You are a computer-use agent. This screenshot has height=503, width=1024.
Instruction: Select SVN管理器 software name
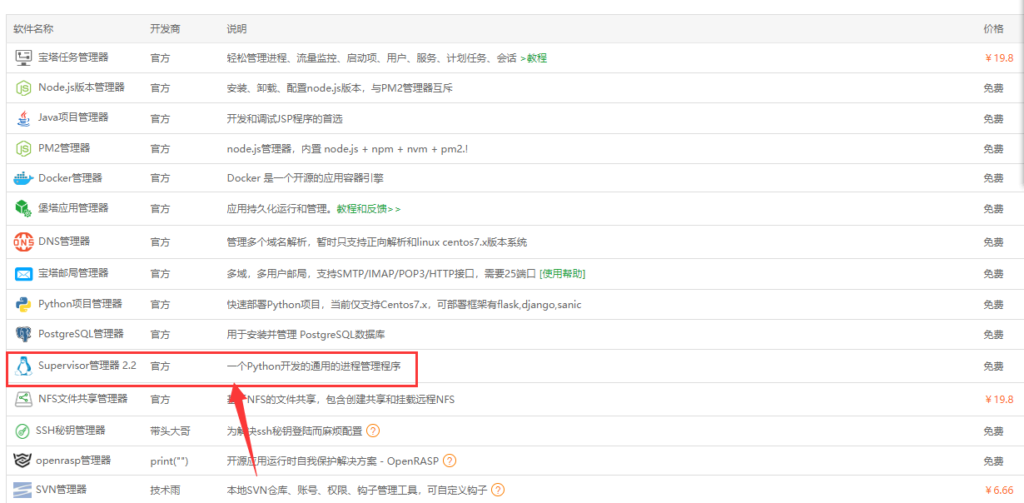pos(63,489)
